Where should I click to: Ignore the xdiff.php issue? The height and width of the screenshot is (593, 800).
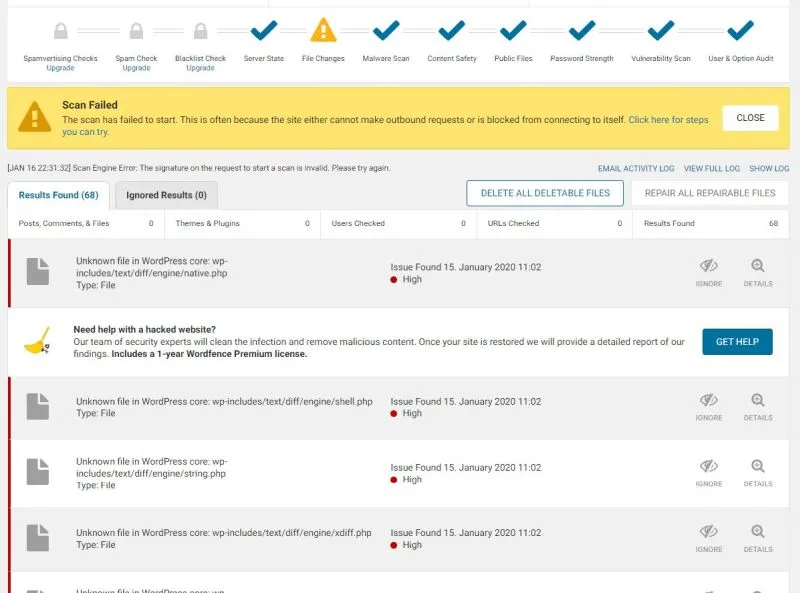pyautogui.click(x=709, y=538)
